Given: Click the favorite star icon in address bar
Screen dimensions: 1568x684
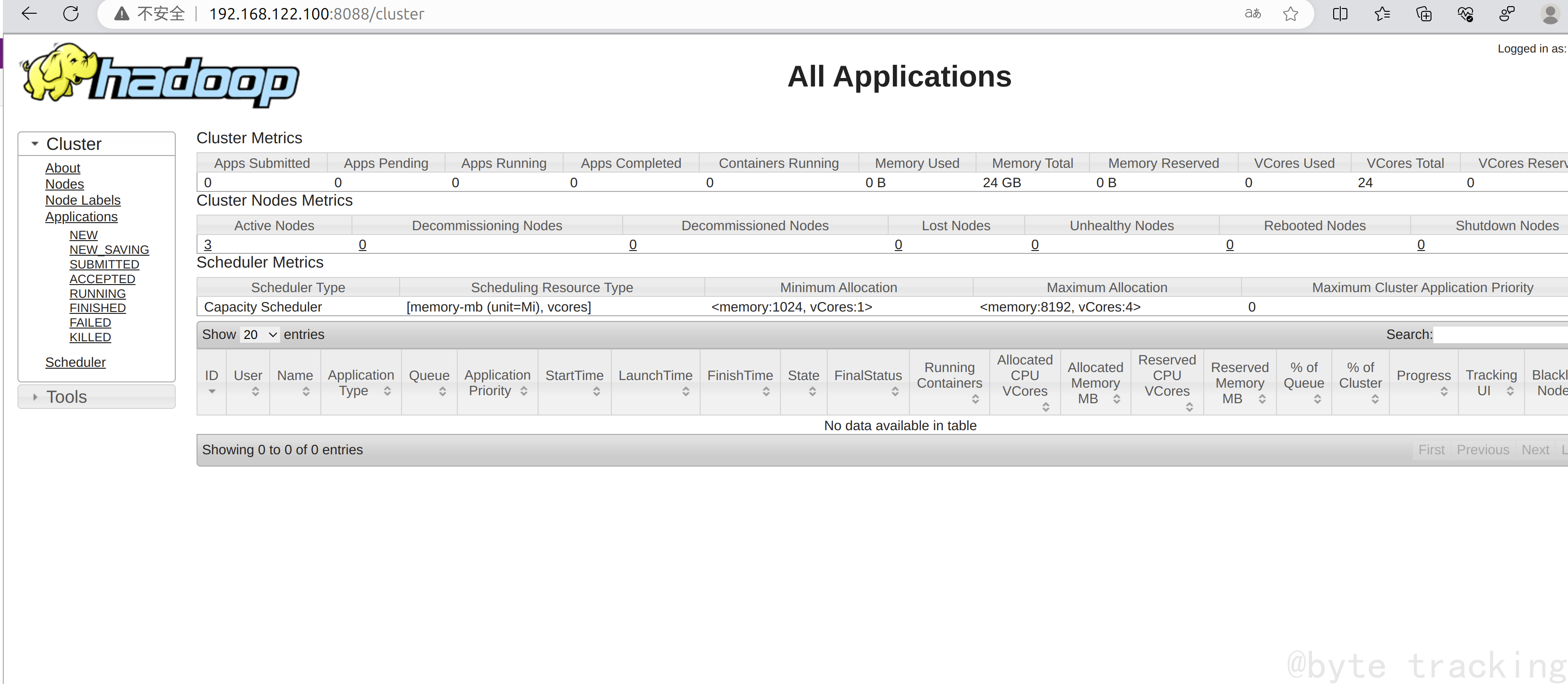Looking at the screenshot, I should click(x=1290, y=13).
